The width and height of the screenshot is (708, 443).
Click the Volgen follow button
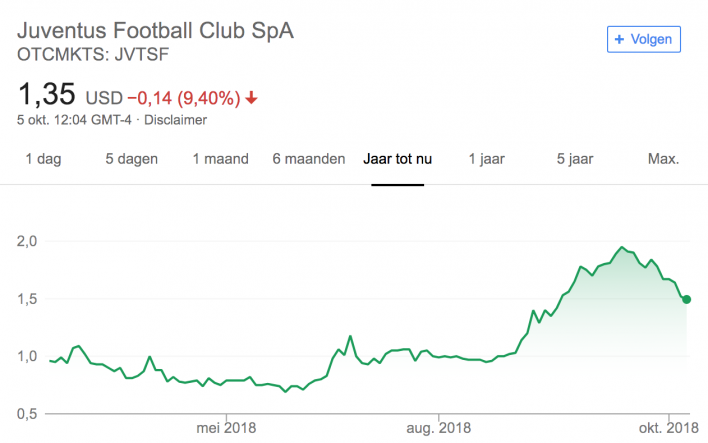pos(644,39)
